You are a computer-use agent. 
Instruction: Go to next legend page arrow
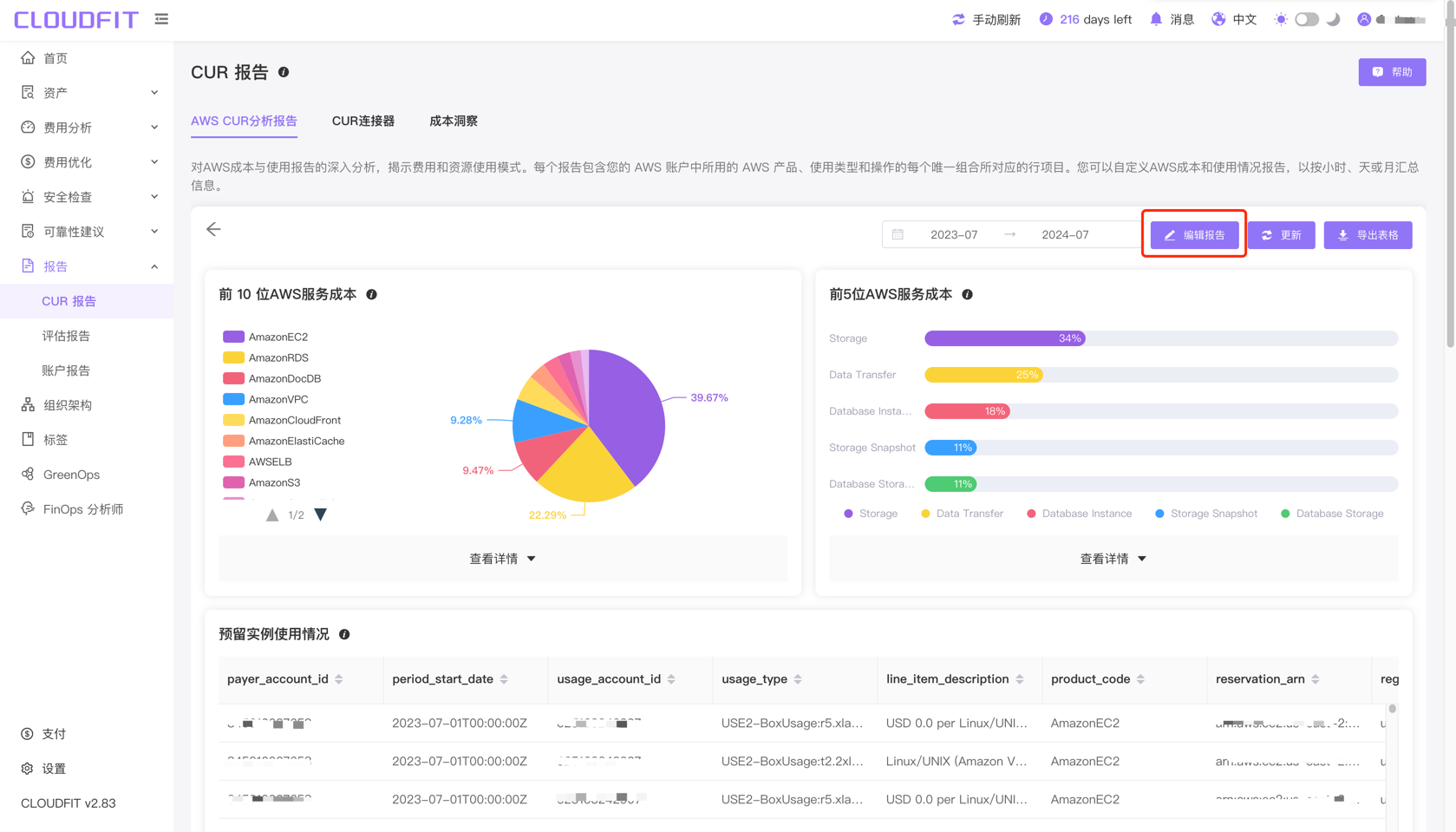click(x=321, y=514)
